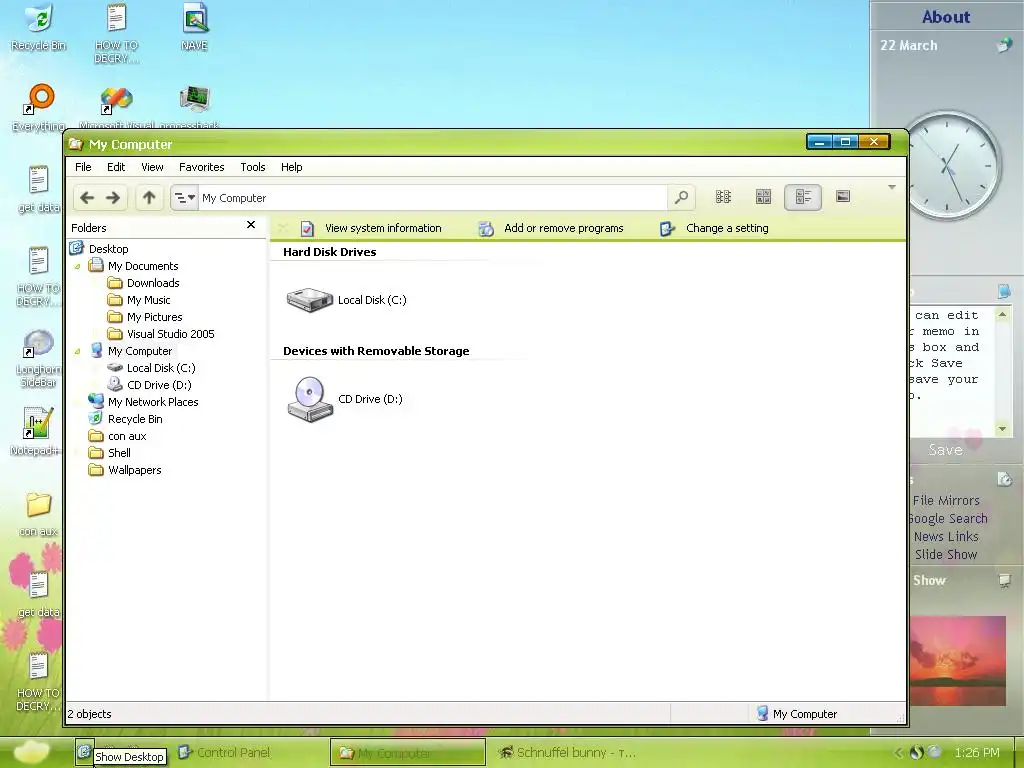The image size is (1024, 768).
Task: Open the Favorites menu
Action: pos(201,167)
